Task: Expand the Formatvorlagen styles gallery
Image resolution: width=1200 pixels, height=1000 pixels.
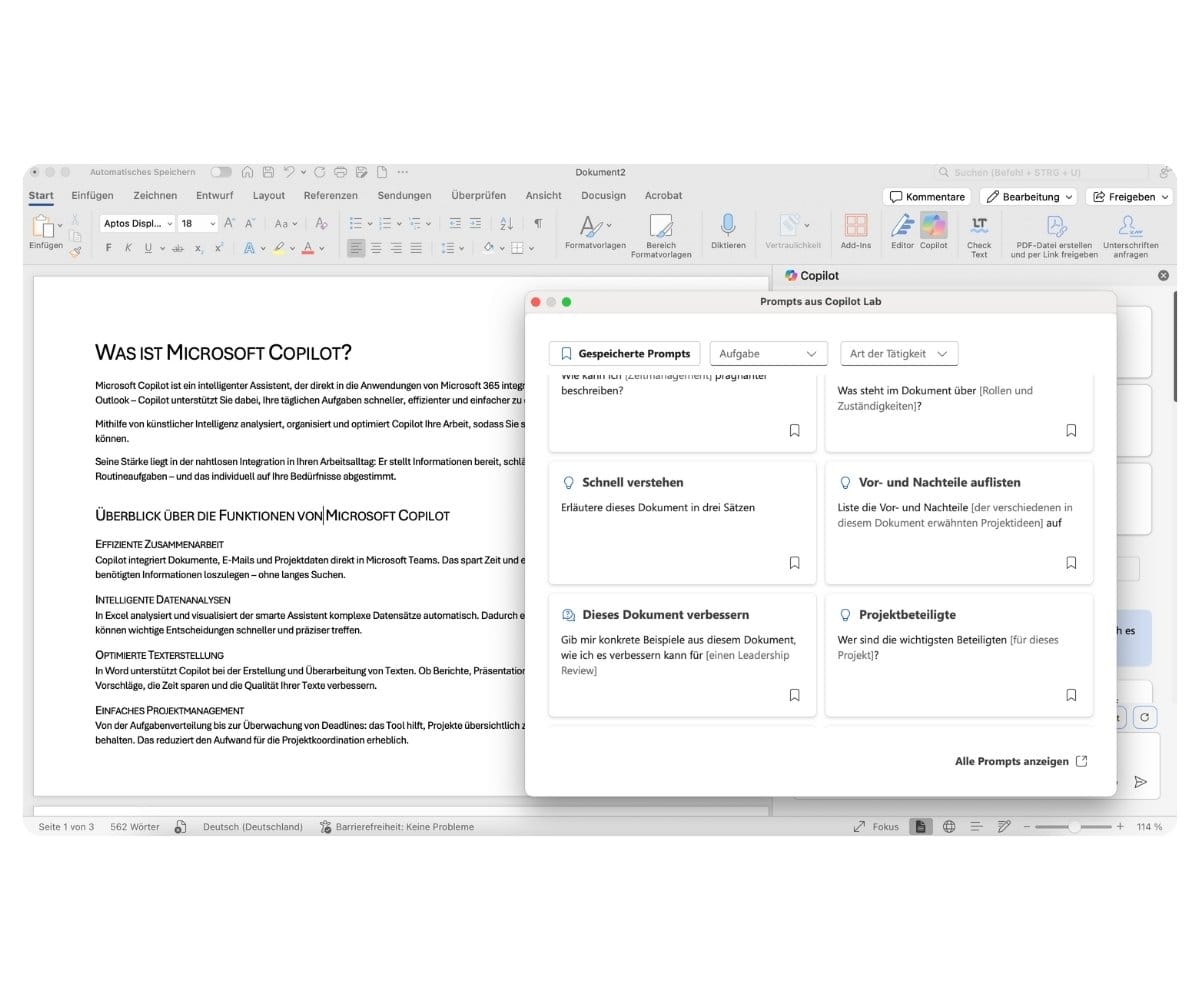Action: click(595, 232)
